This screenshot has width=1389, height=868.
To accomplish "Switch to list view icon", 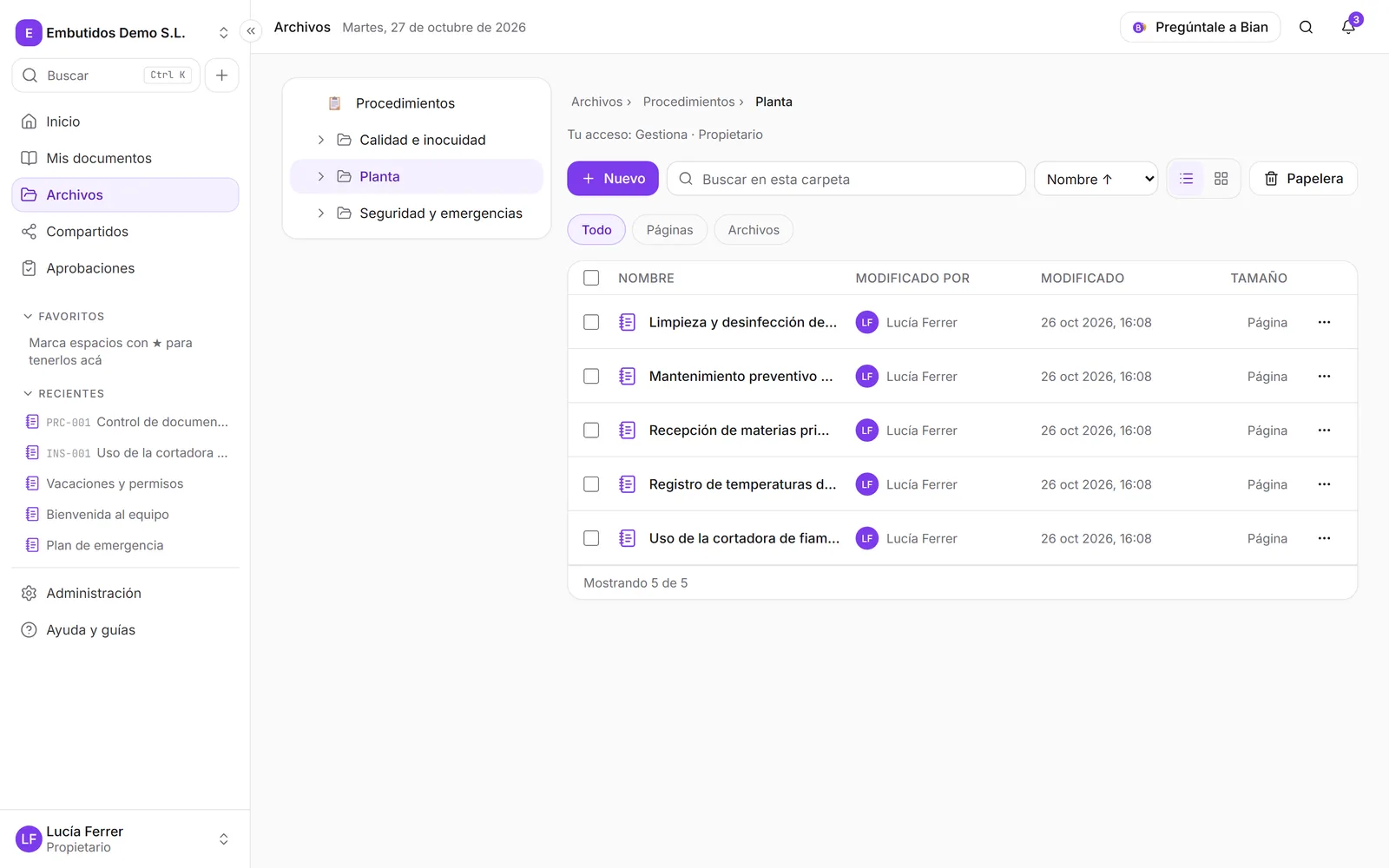I will [1186, 179].
